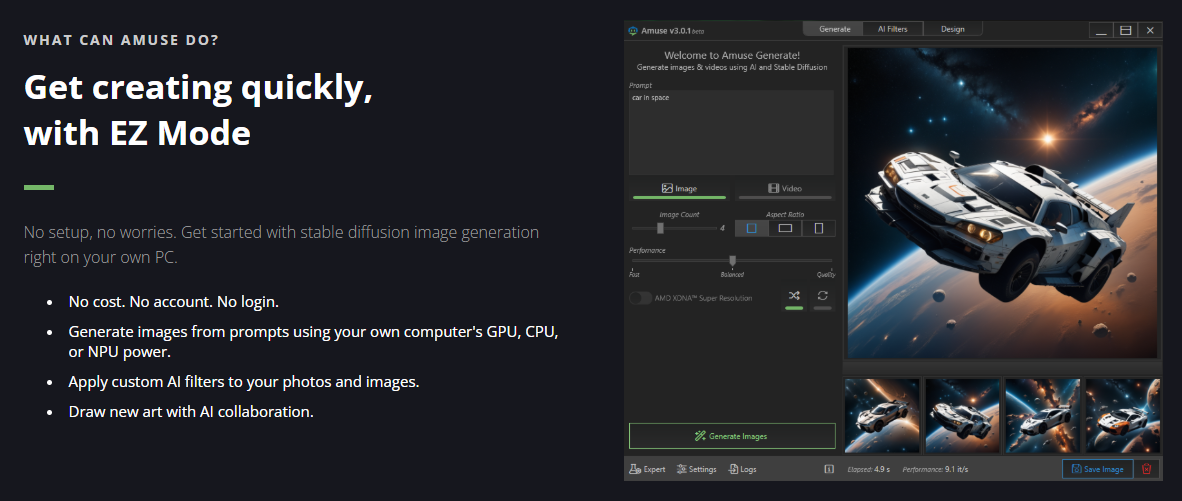The width and height of the screenshot is (1182, 501).
Task: Open the info icon in status bar
Action: [828, 469]
